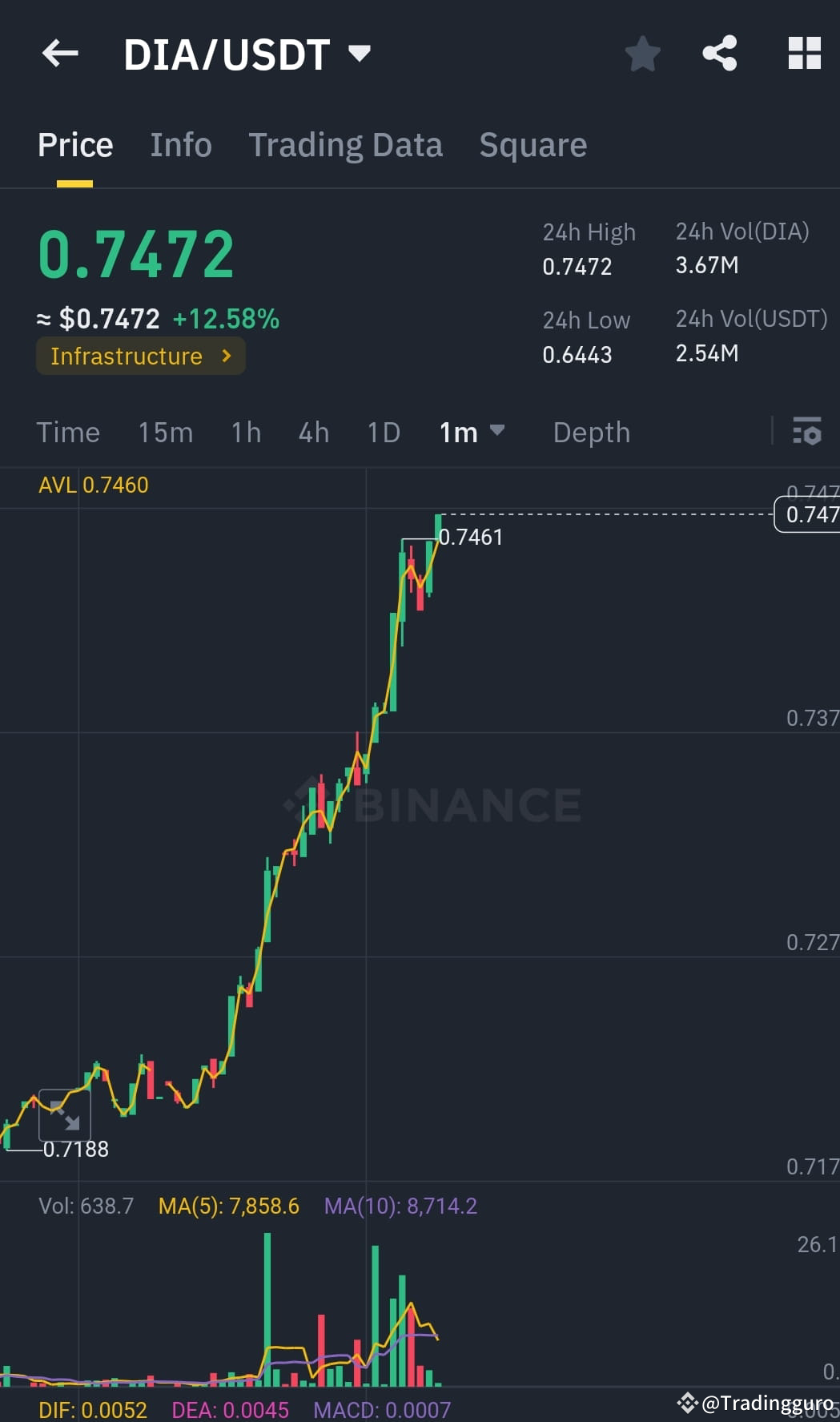Open the Depth view
The image size is (840, 1422).
tap(591, 433)
